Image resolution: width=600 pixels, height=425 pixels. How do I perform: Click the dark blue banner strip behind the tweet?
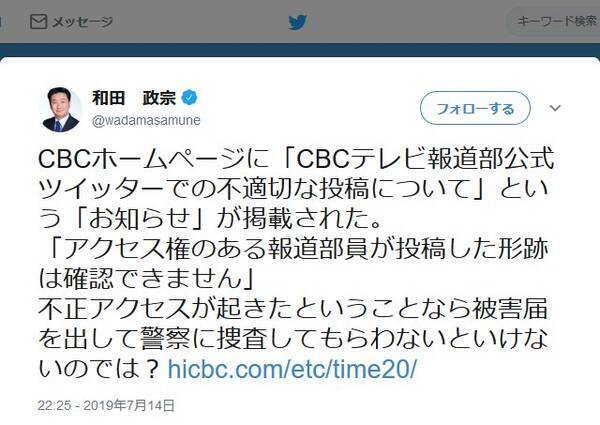[x=300, y=50]
